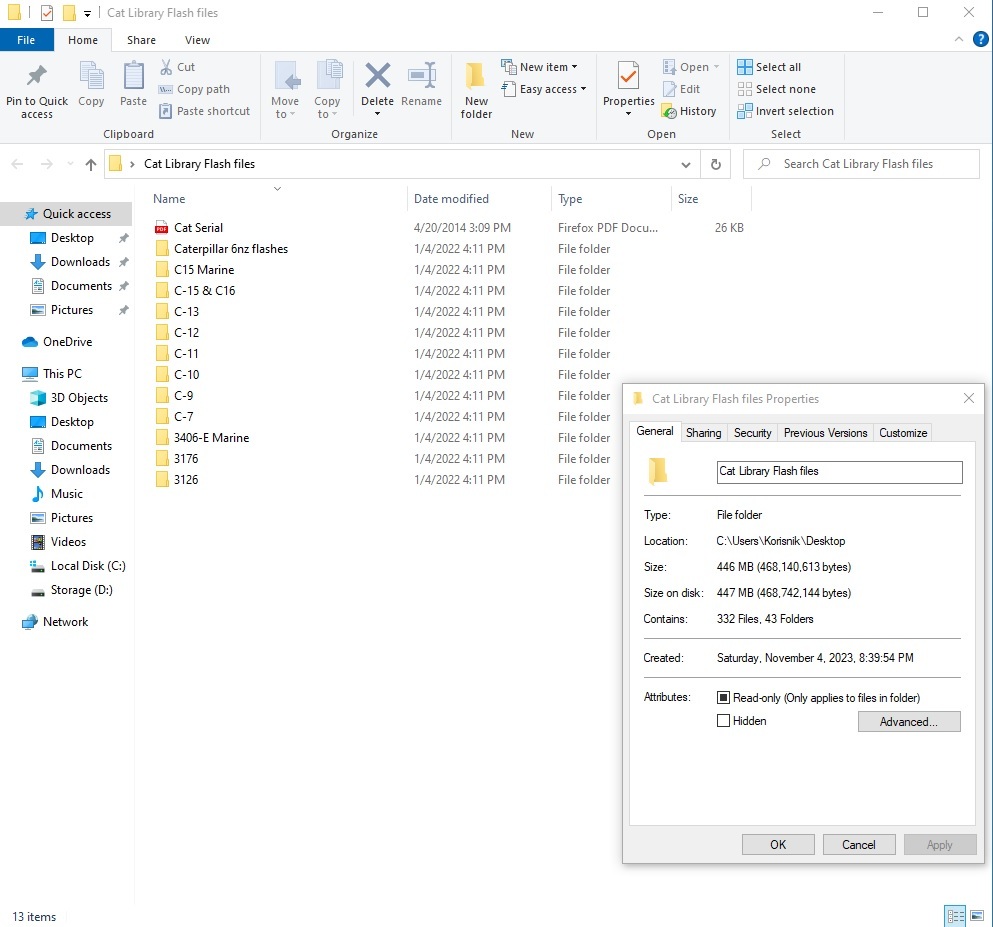Click the Search Cat Library Flash files box
993x927 pixels.
(x=861, y=164)
